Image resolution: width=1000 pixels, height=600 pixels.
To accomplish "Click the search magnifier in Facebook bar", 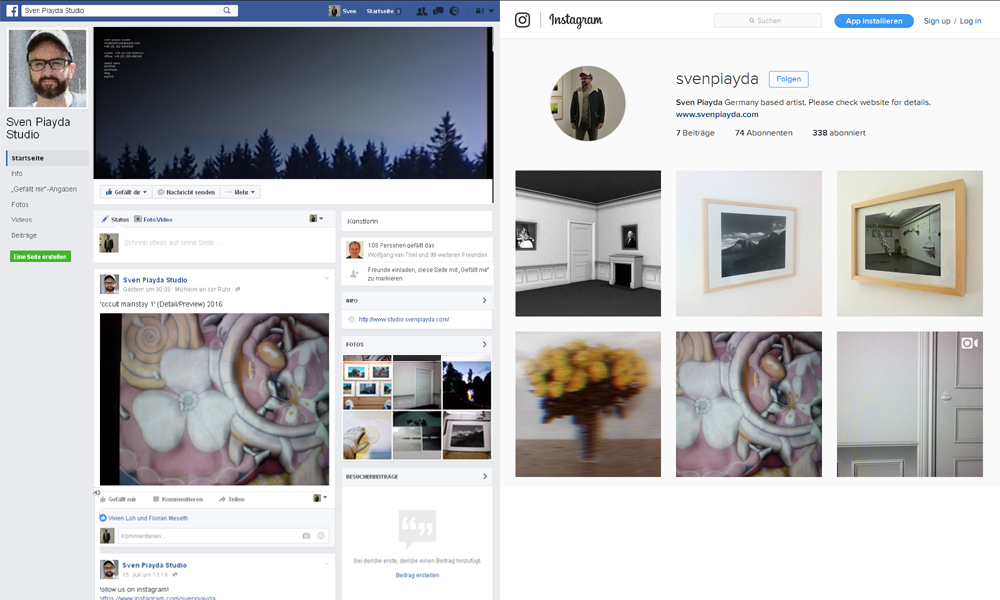I will [228, 11].
